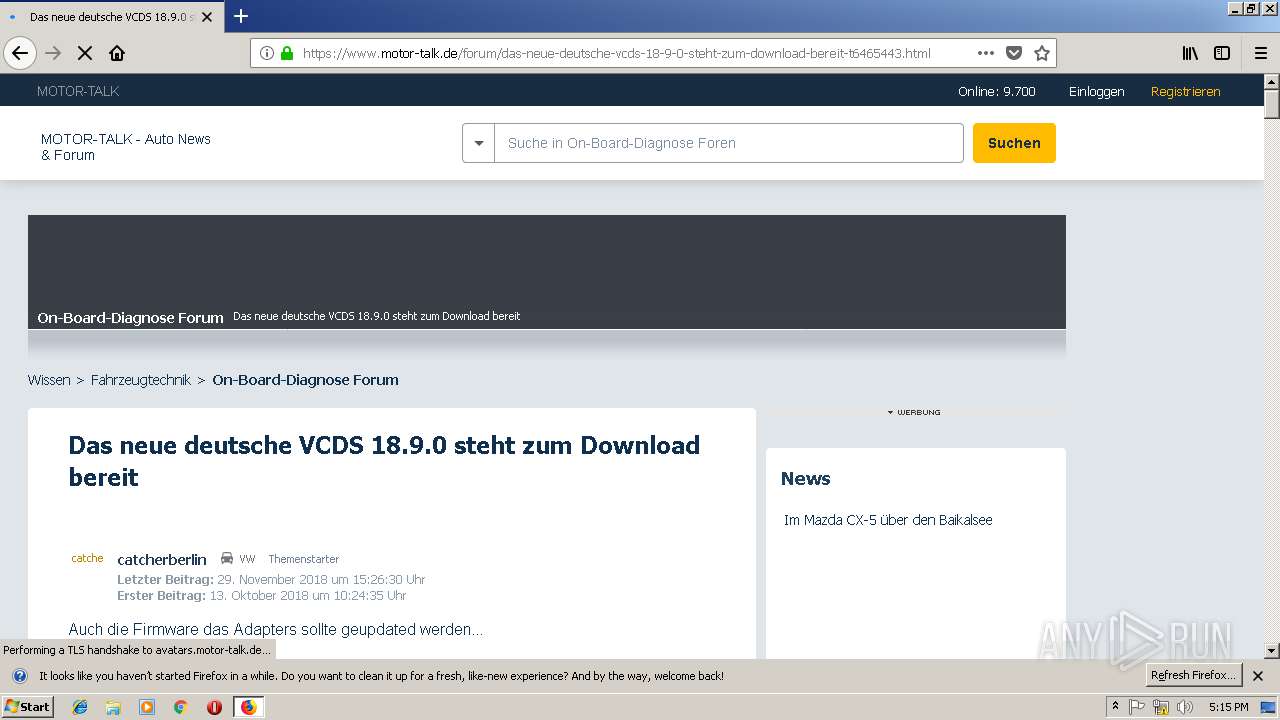Stop loading the page
The image size is (1280, 720).
(x=85, y=53)
